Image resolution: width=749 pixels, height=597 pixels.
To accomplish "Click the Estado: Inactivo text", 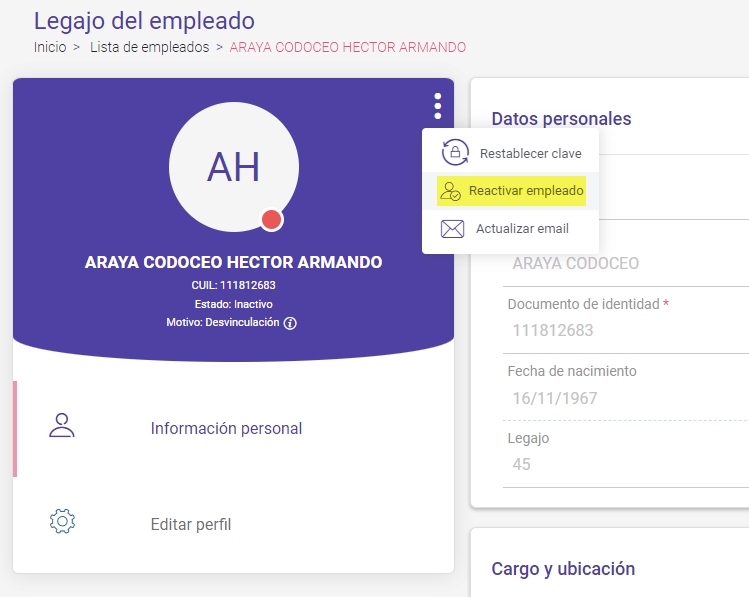I will pyautogui.click(x=234, y=304).
